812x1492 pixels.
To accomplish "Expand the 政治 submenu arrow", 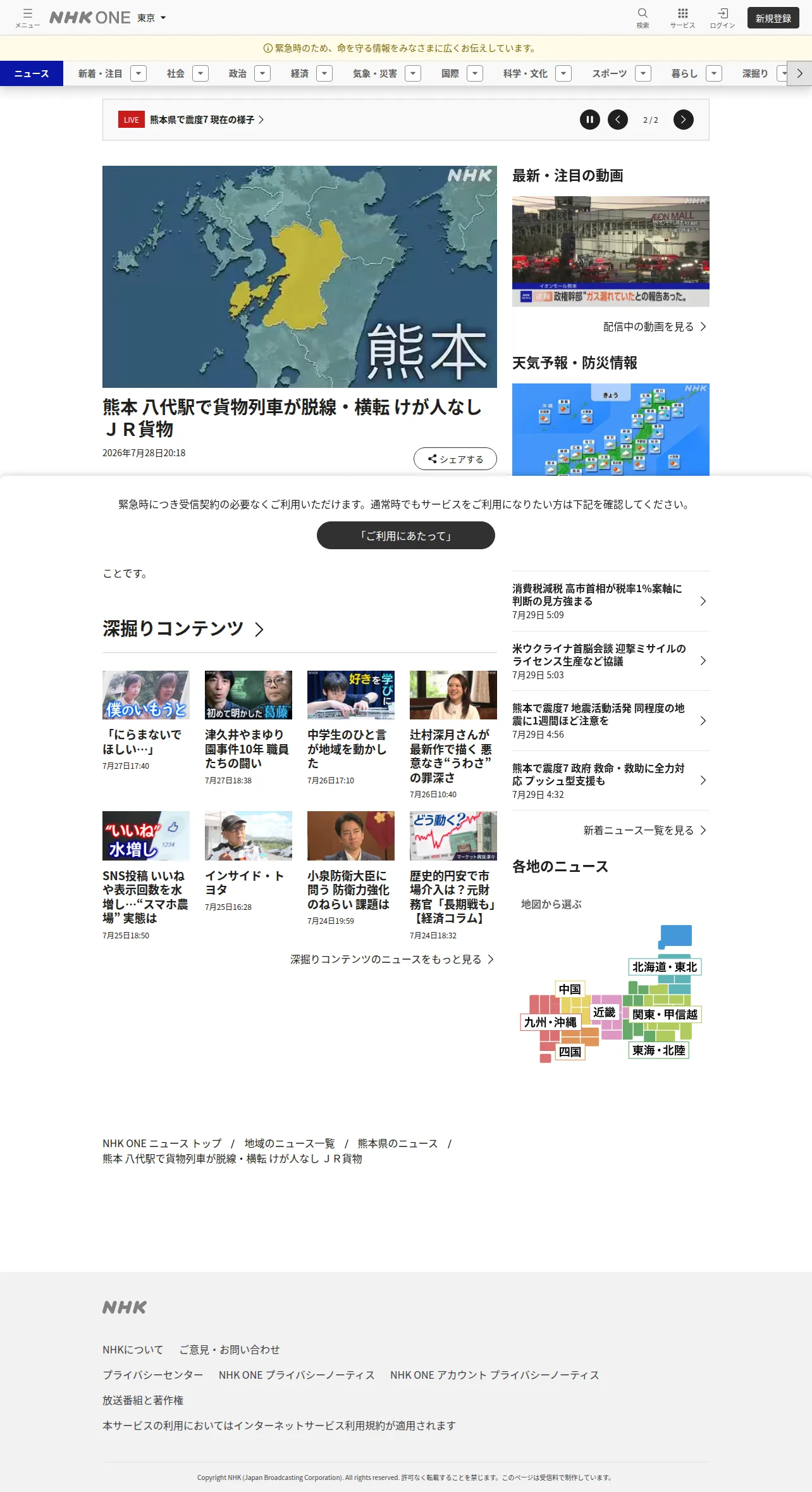I will coord(262,73).
